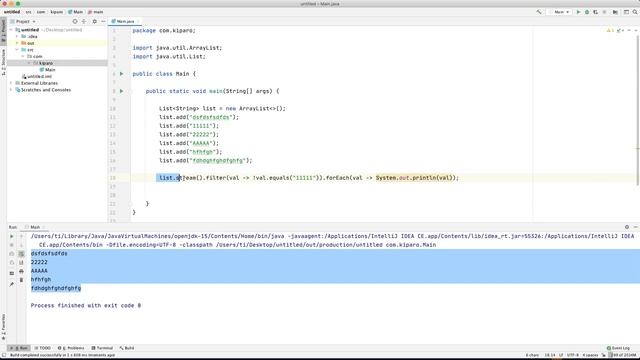Select the Main class in the project tree

(48, 70)
